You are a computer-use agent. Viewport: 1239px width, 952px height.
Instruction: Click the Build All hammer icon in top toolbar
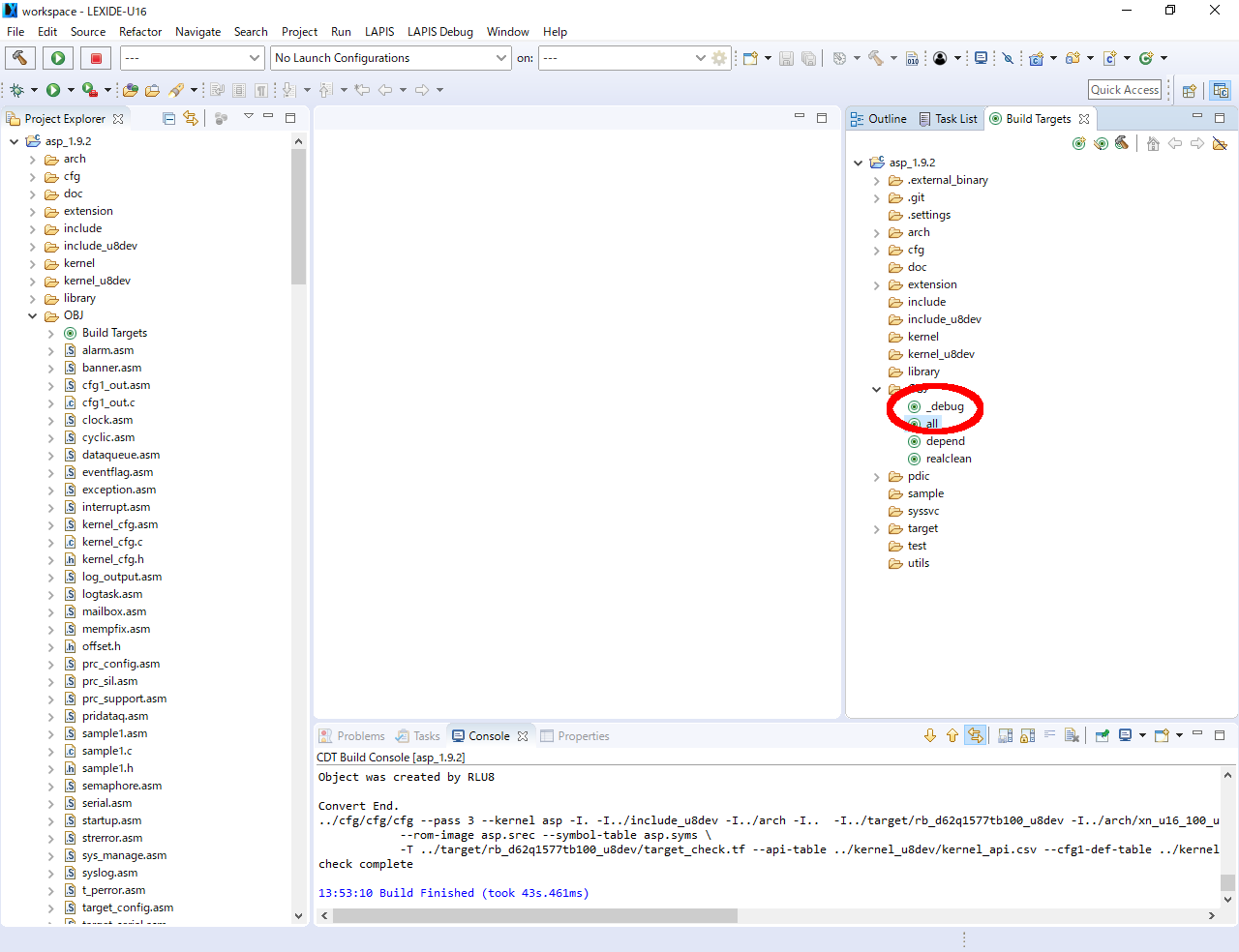tap(876, 58)
